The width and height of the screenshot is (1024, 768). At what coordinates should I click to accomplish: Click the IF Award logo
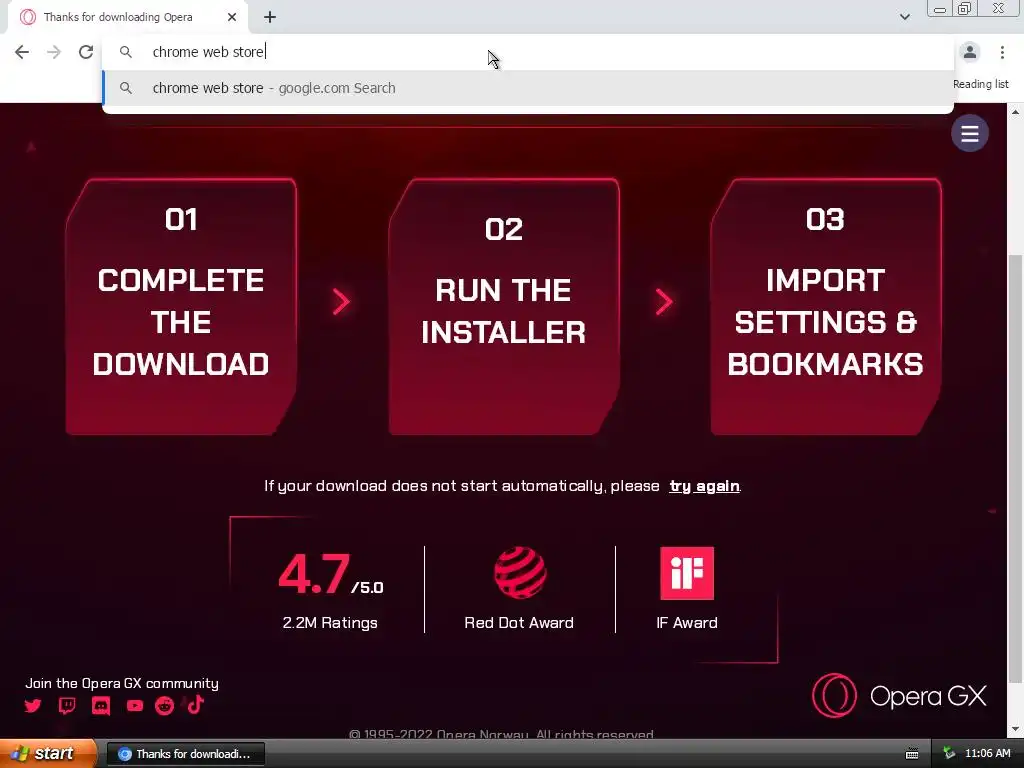point(687,573)
